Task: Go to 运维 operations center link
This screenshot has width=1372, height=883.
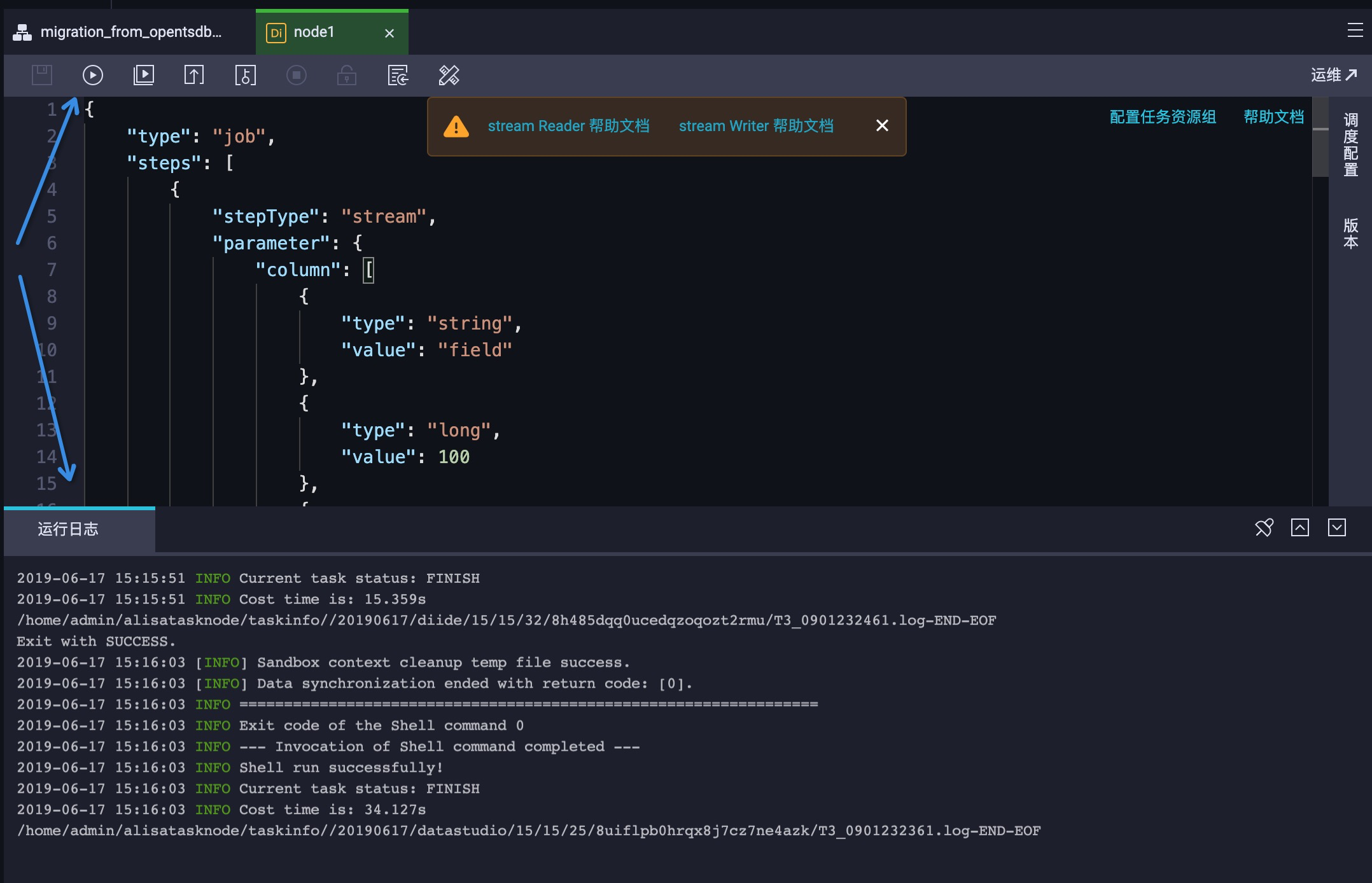Action: pos(1334,75)
